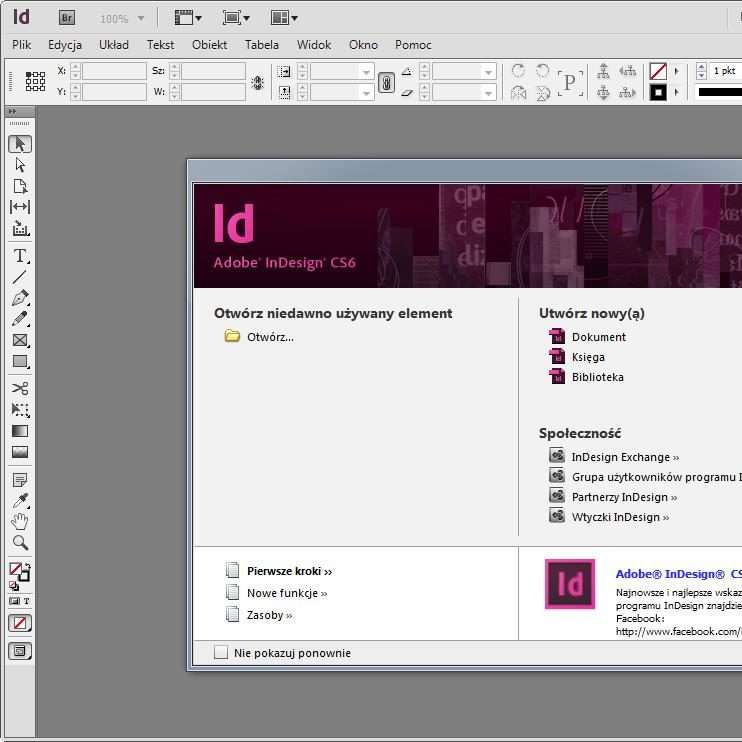Select the Pen tool

point(20,298)
